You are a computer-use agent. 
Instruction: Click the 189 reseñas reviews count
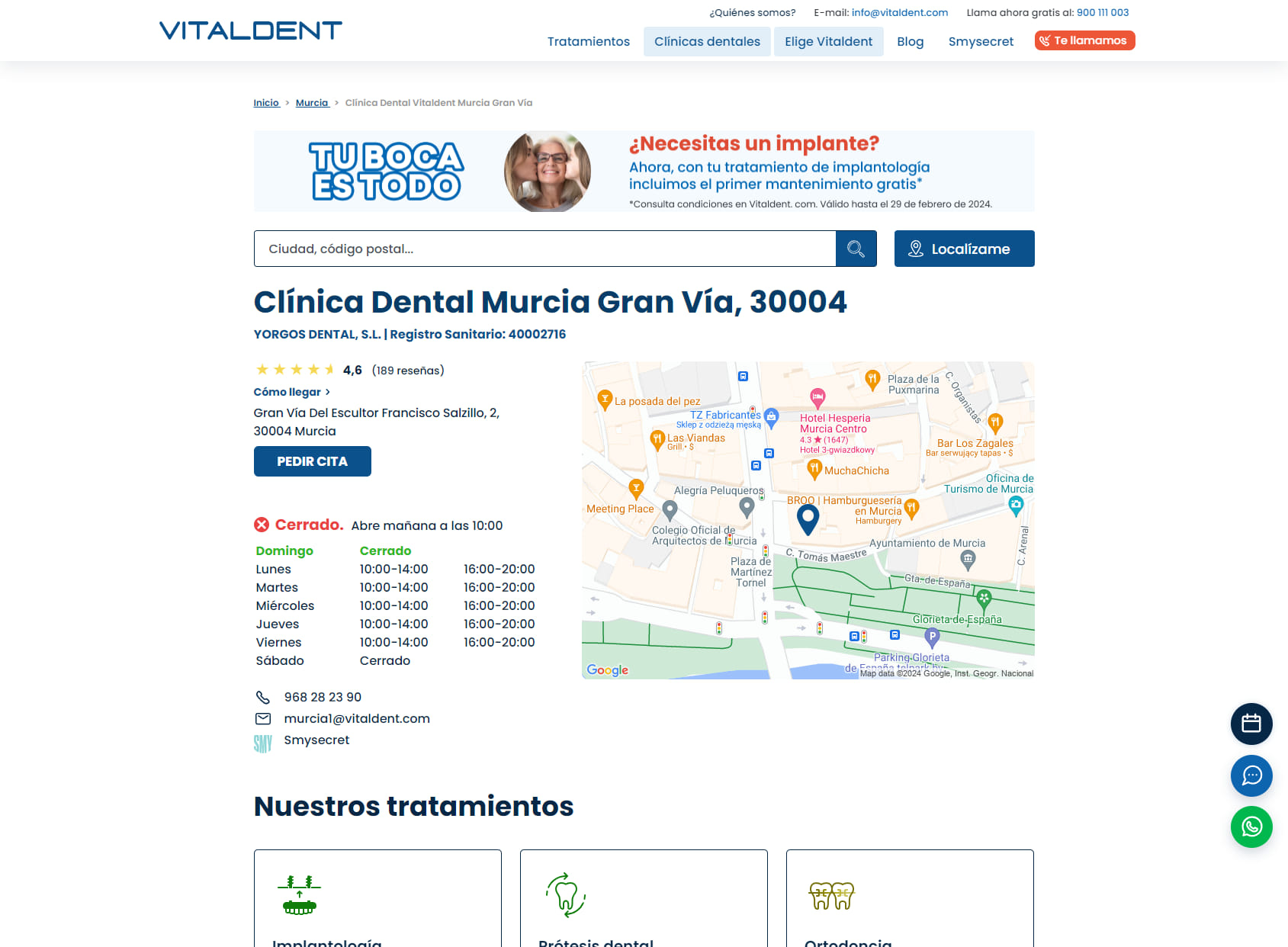coord(408,370)
